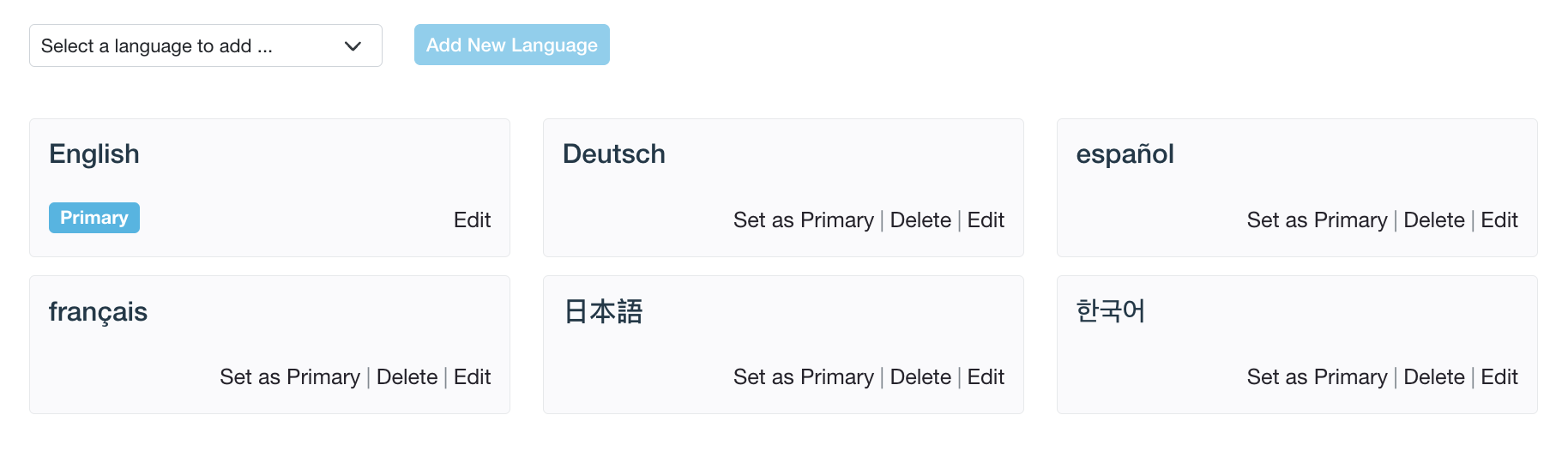Edit the Korean 한국어 language
Screen dimensions: 1568x451
coord(1499,377)
